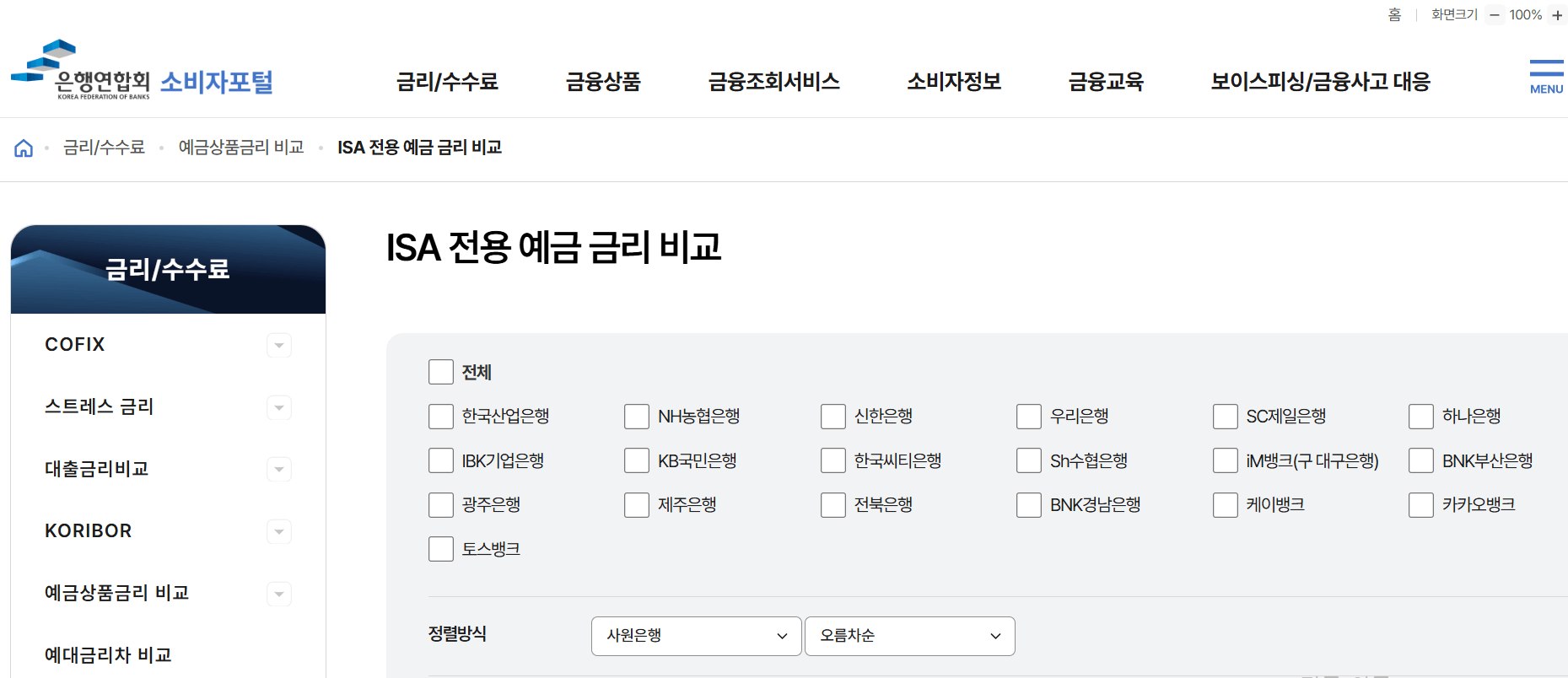Click 금리/수수료 in the breadcrumb
The image size is (1568, 678).
coord(105,147)
